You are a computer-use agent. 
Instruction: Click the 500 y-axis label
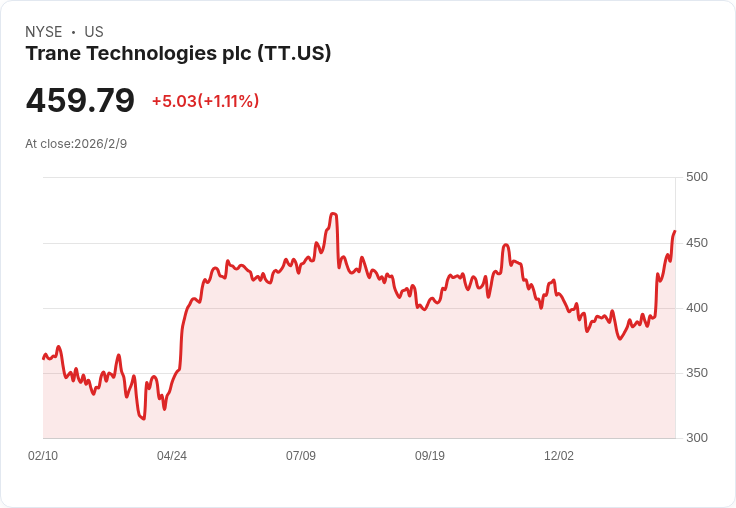pos(696,177)
